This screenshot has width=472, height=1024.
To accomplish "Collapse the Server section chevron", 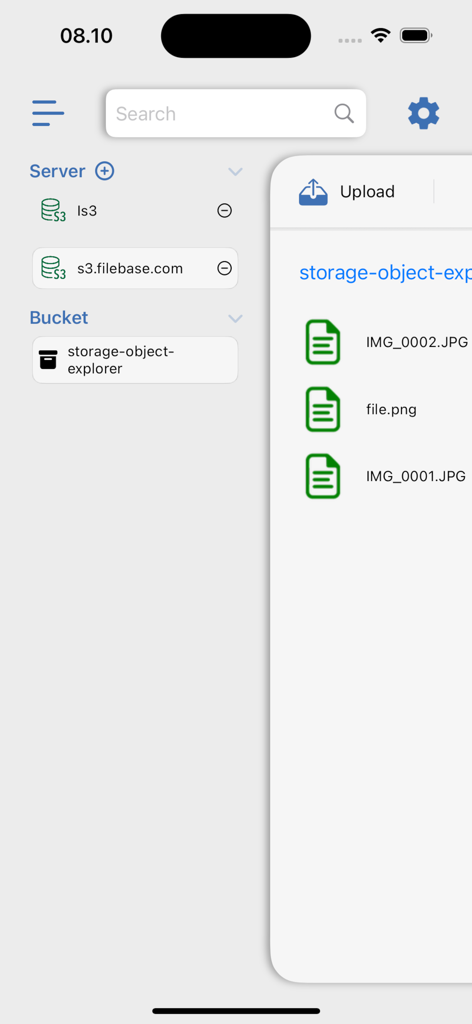I will [235, 172].
